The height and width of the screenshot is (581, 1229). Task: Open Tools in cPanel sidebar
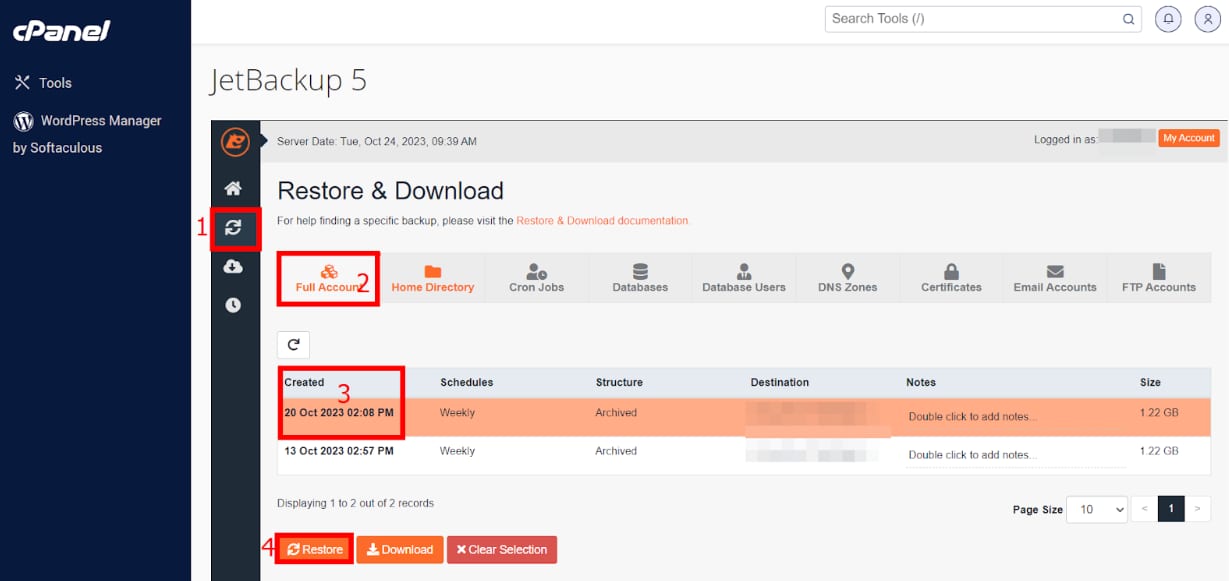coord(43,83)
